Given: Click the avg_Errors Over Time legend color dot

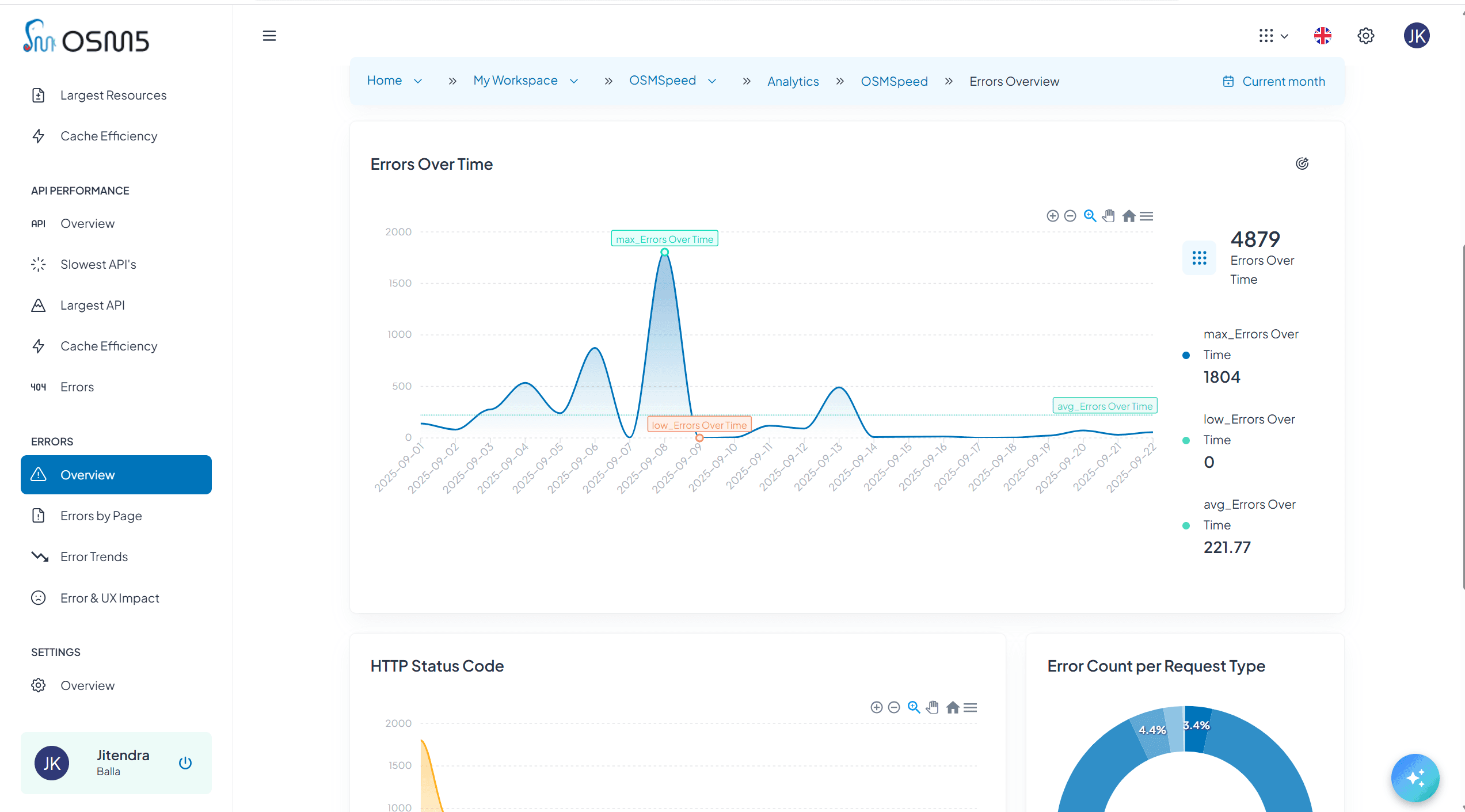Looking at the screenshot, I should coord(1186,525).
